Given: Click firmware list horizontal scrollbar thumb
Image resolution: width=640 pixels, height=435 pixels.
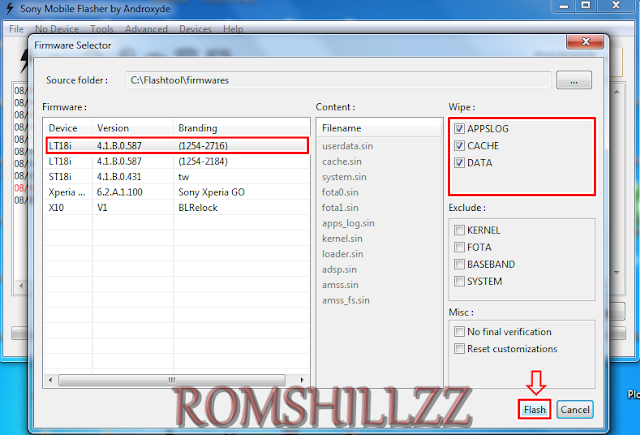Looking at the screenshot, I should [x=172, y=380].
